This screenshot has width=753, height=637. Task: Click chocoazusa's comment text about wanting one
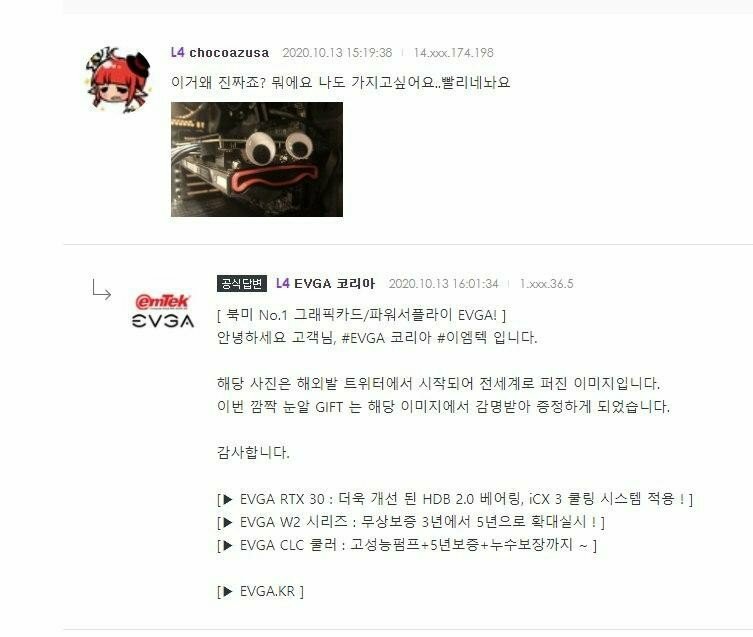click(340, 82)
